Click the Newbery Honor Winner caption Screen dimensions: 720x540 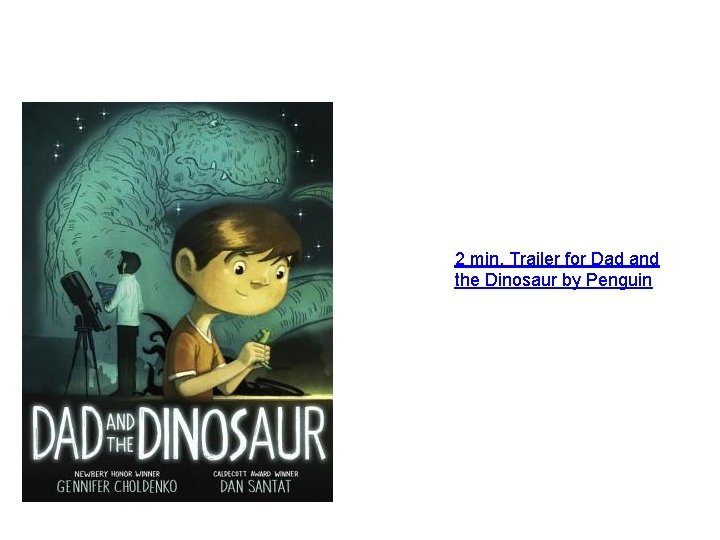tap(117, 473)
